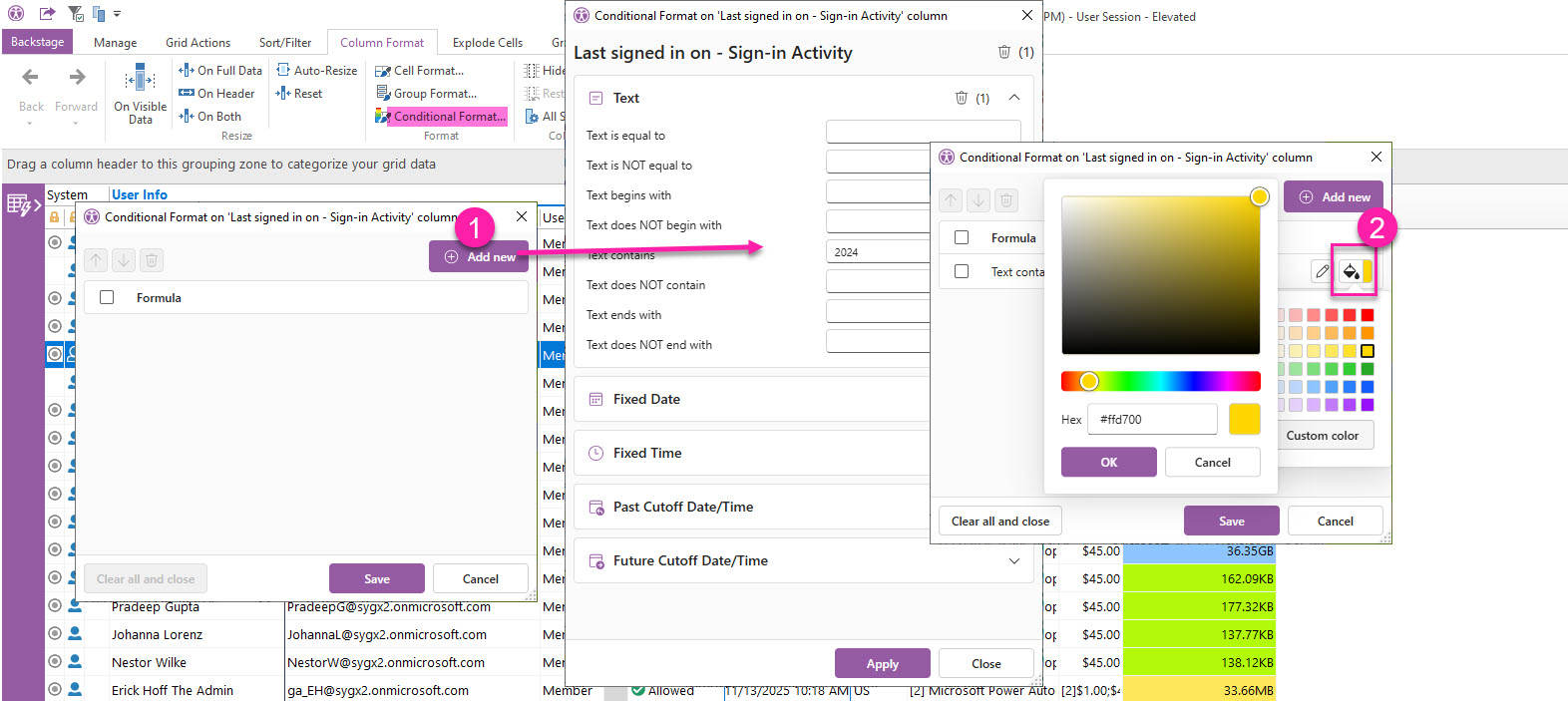Click the Back navigation arrow

click(x=31, y=78)
